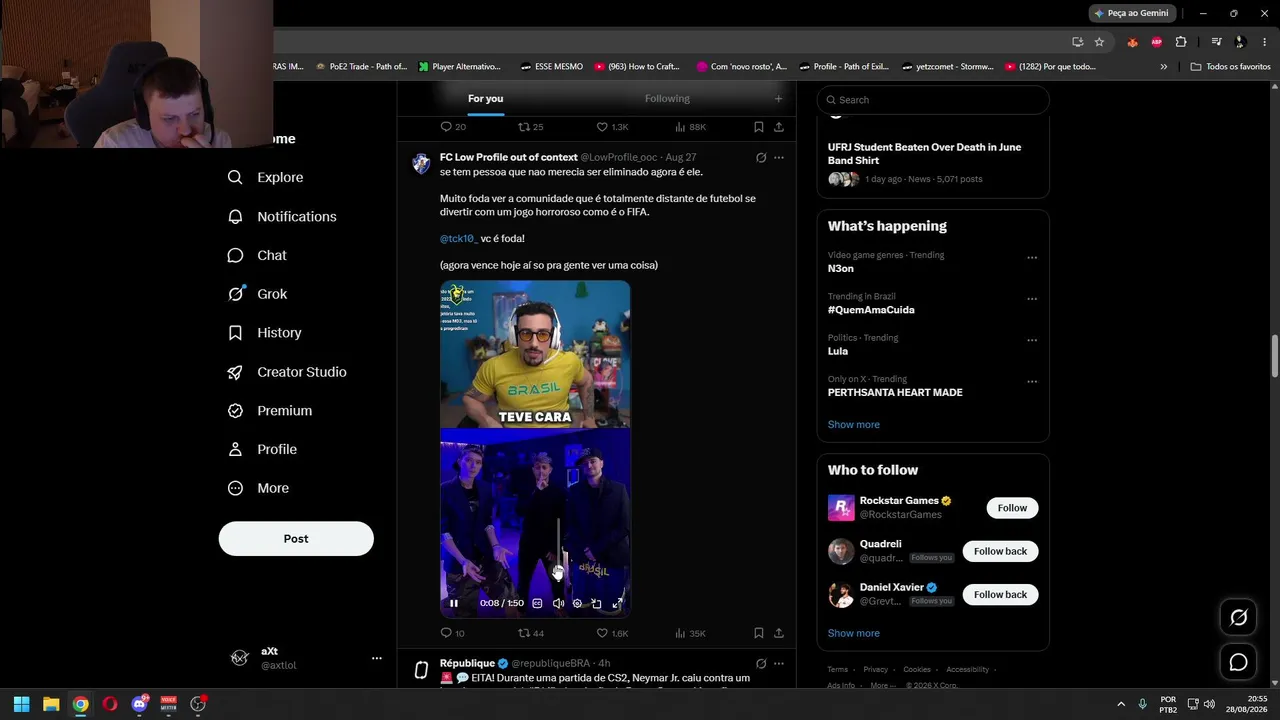The height and width of the screenshot is (720, 1280).
Task: Open options for Lula trend
Action: click(1032, 340)
